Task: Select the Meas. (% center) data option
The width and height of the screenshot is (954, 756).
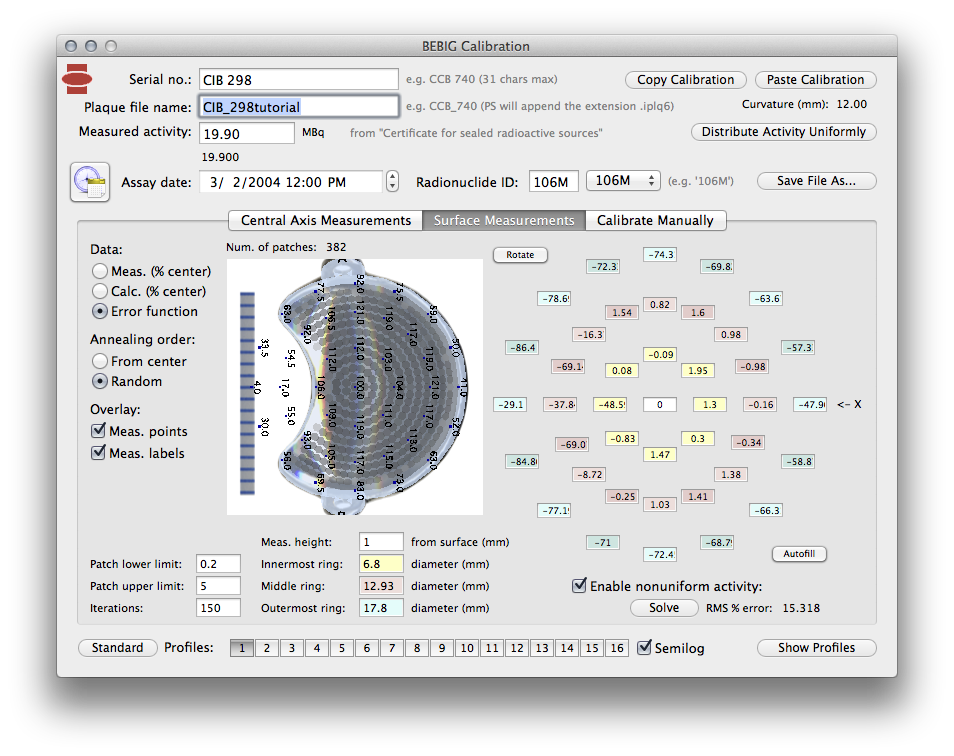Action: point(100,271)
